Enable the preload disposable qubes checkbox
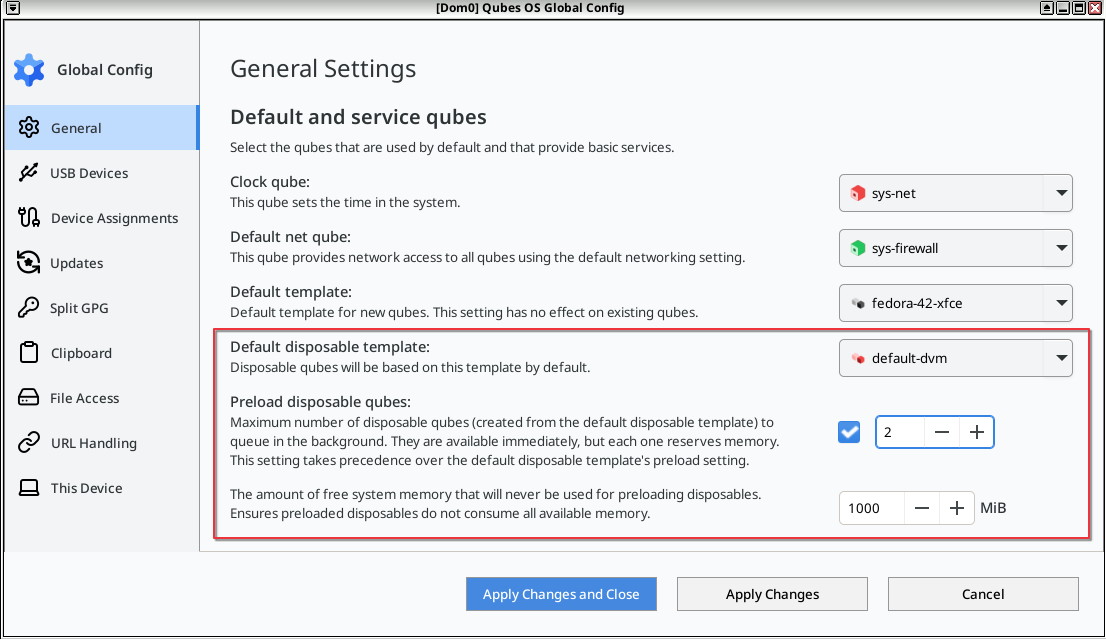Image resolution: width=1106 pixels, height=639 pixels. 848,431
